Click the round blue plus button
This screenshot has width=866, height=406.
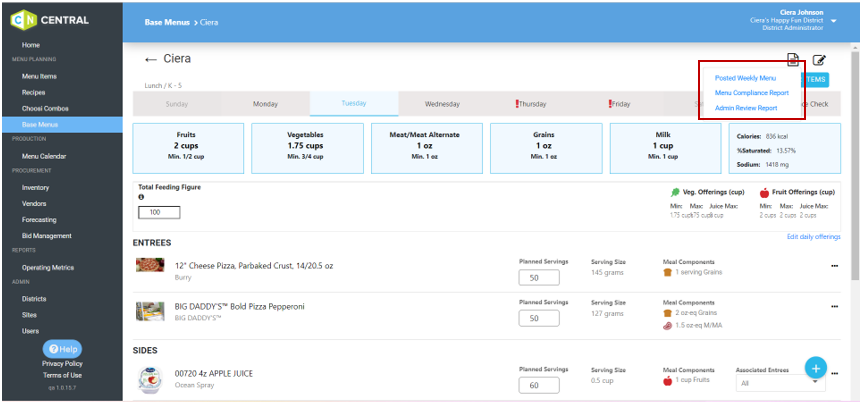(815, 367)
